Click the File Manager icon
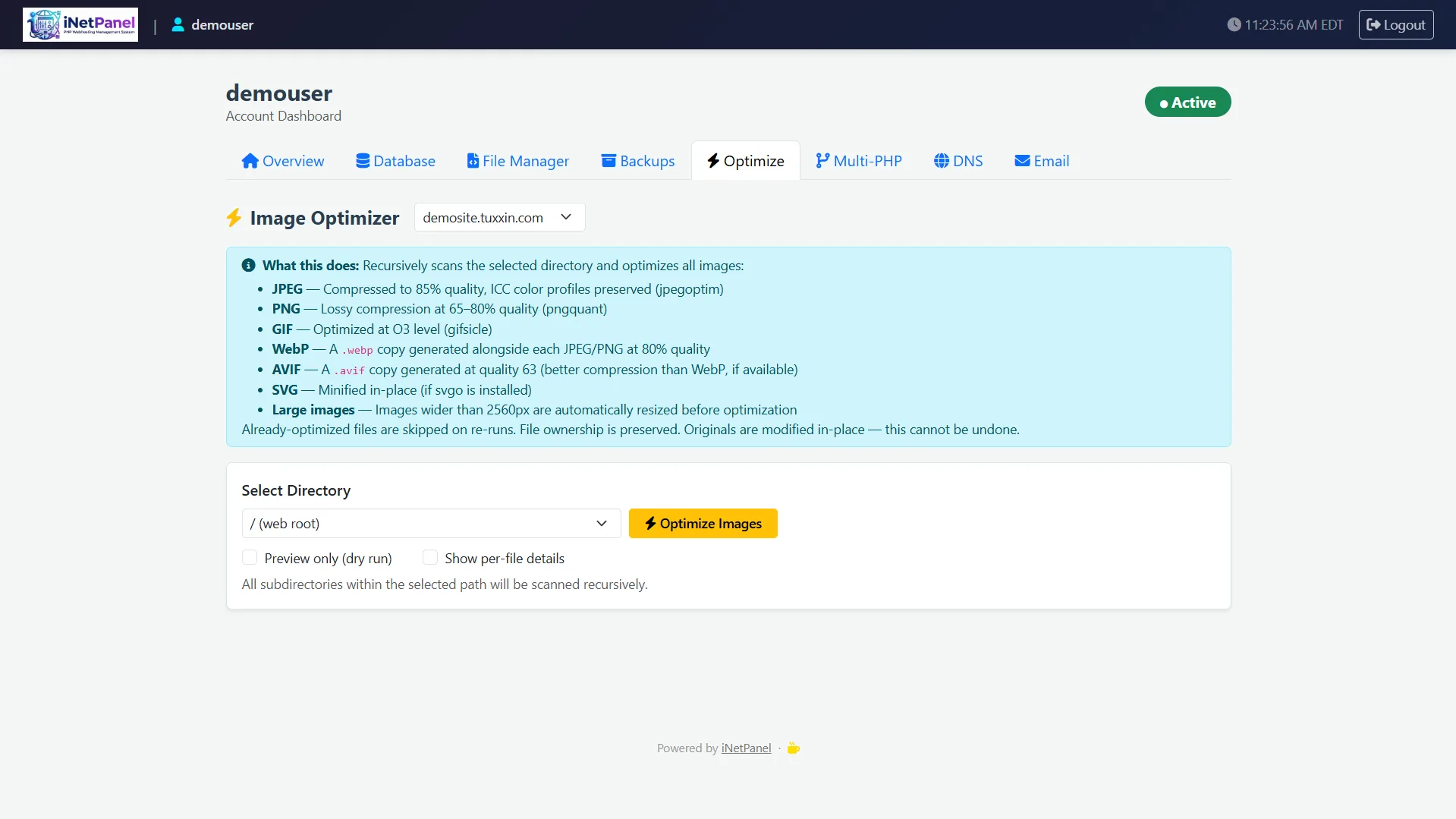 (473, 160)
